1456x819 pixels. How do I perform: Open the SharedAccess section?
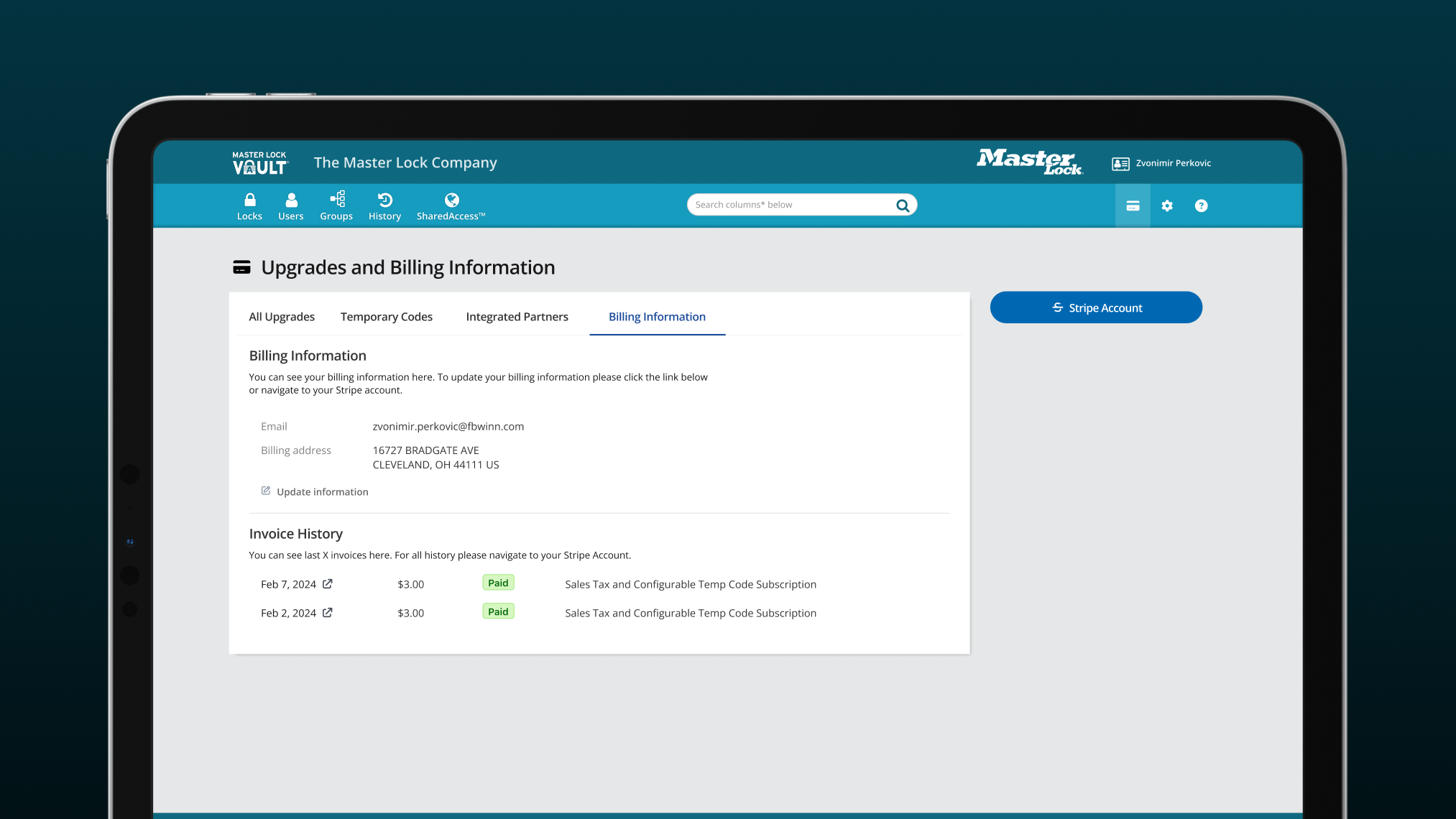(x=451, y=205)
